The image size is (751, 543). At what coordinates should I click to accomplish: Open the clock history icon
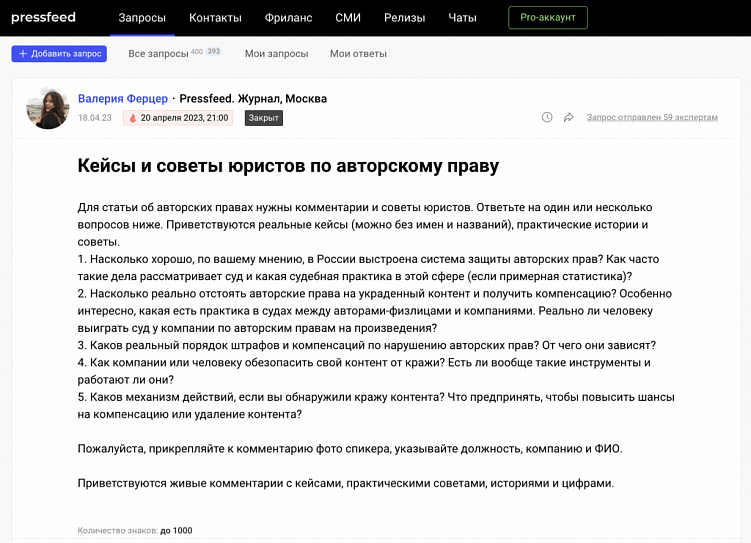coord(547,117)
